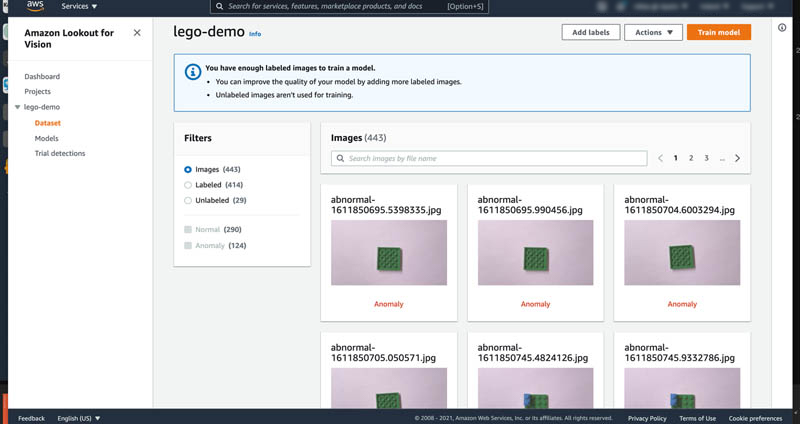800x424 pixels.
Task: Open the Actions dropdown
Action: pos(653,32)
